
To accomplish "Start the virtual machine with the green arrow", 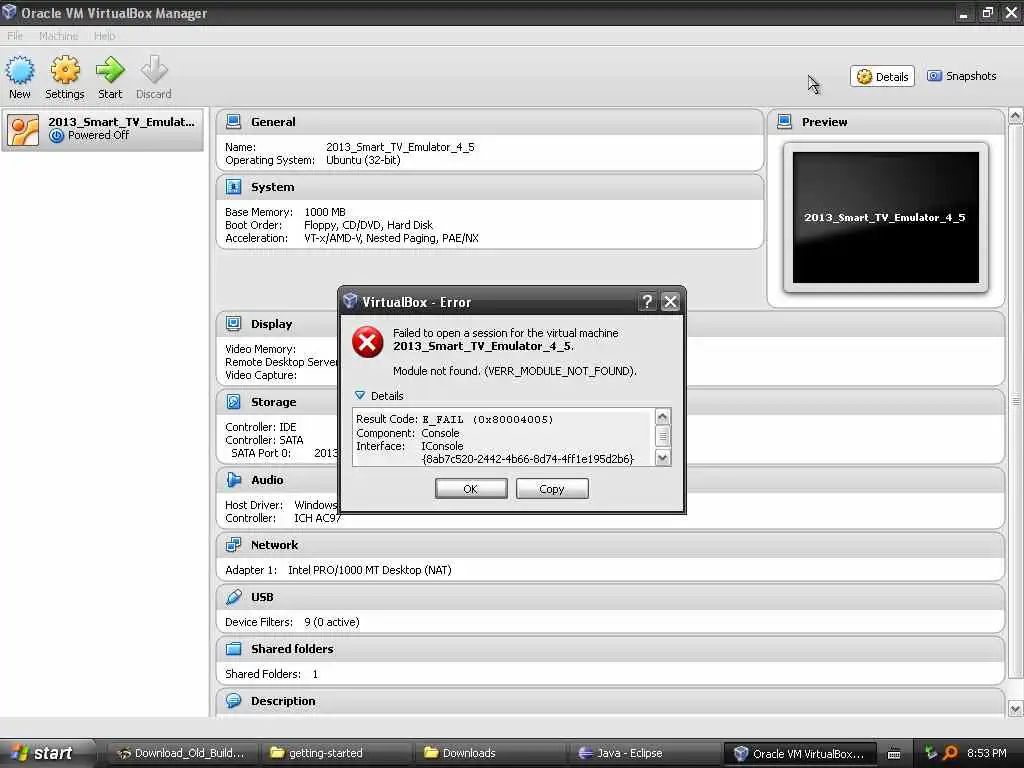I will [110, 70].
